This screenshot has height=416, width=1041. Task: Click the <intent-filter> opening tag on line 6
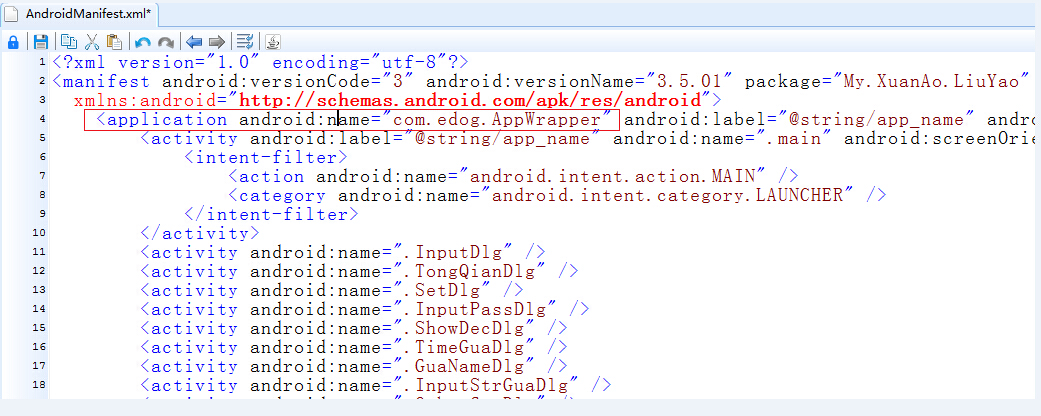click(266, 157)
